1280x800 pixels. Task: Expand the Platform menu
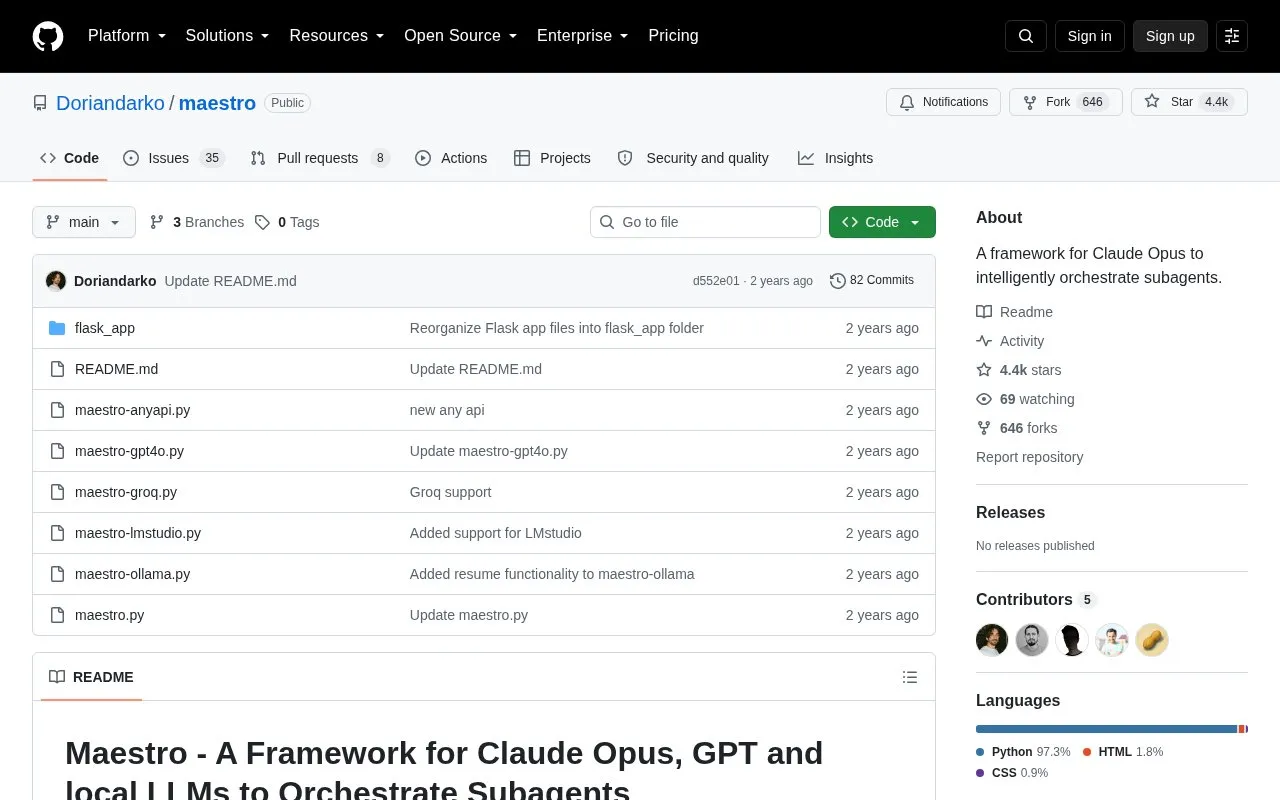(127, 36)
